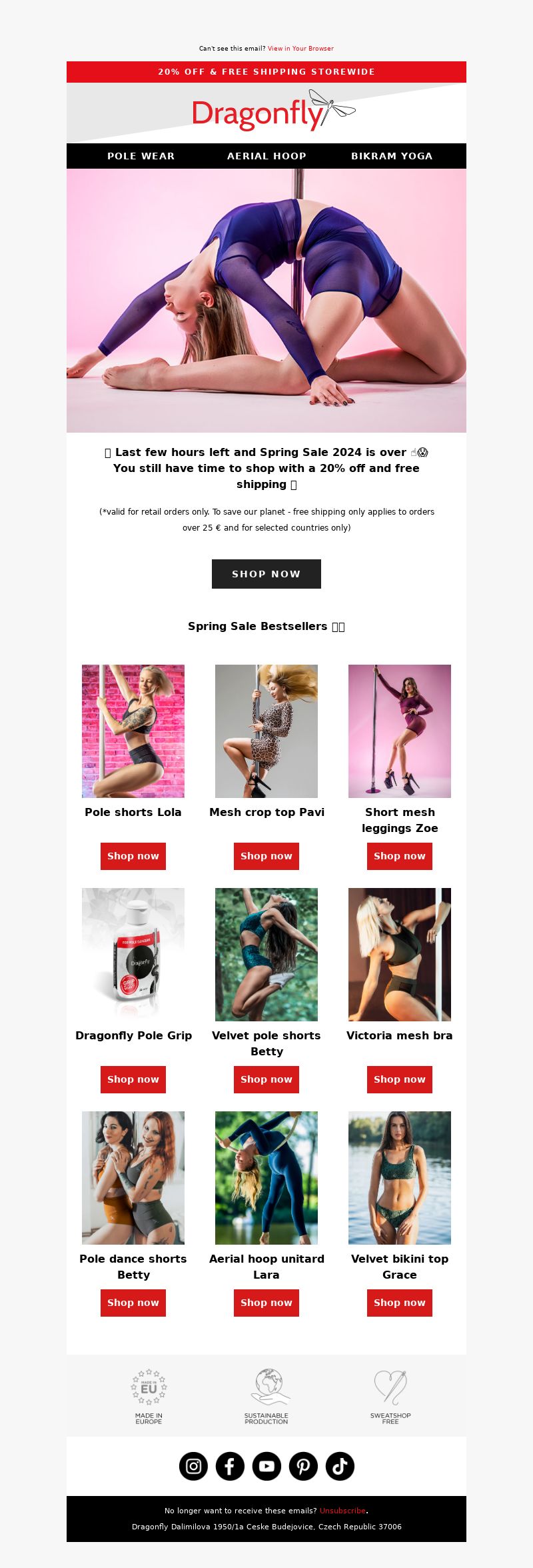Shop now for Victoria mesh bra

[400, 1079]
